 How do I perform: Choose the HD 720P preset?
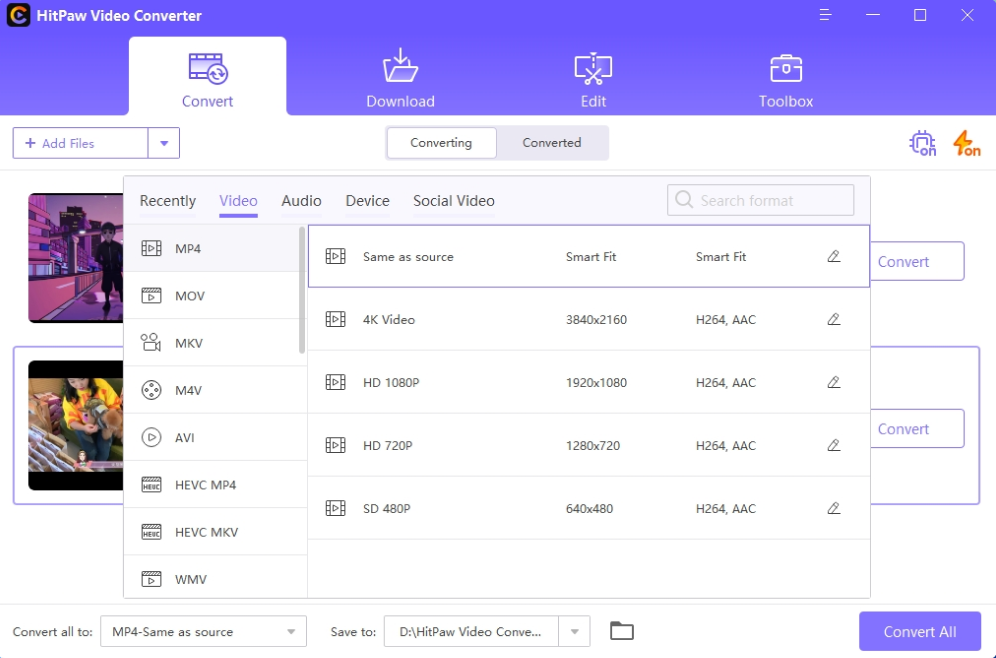tap(589, 445)
